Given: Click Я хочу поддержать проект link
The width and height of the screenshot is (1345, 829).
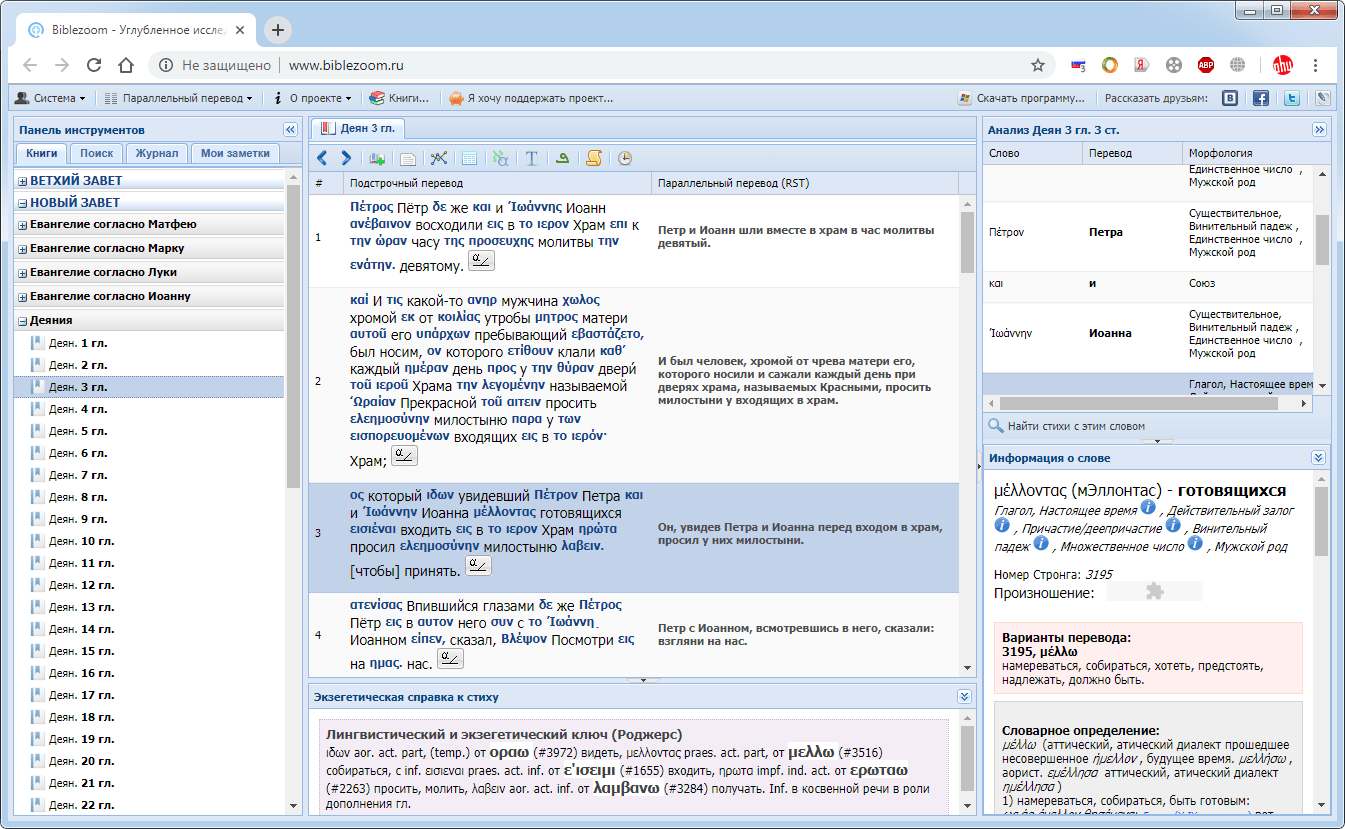Looking at the screenshot, I should pyautogui.click(x=530, y=98).
